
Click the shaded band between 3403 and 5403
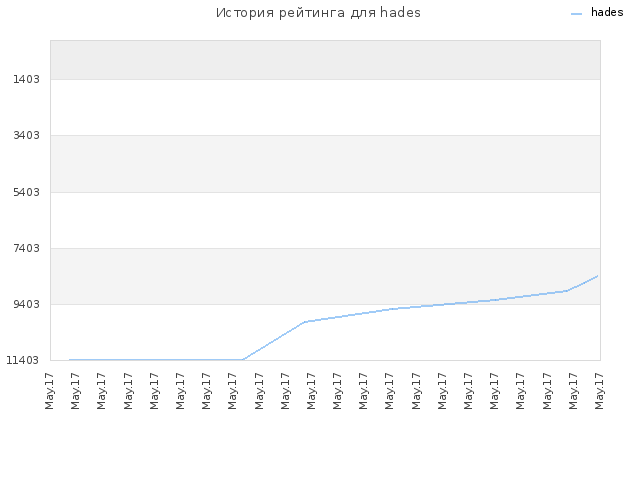(x=325, y=164)
